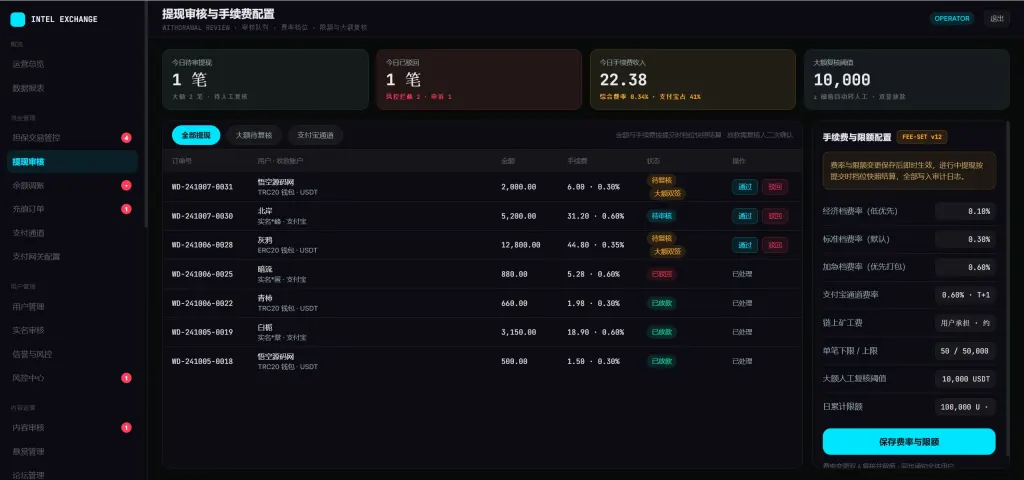Open 内容审核 sidebar item

pyautogui.click(x=72, y=427)
